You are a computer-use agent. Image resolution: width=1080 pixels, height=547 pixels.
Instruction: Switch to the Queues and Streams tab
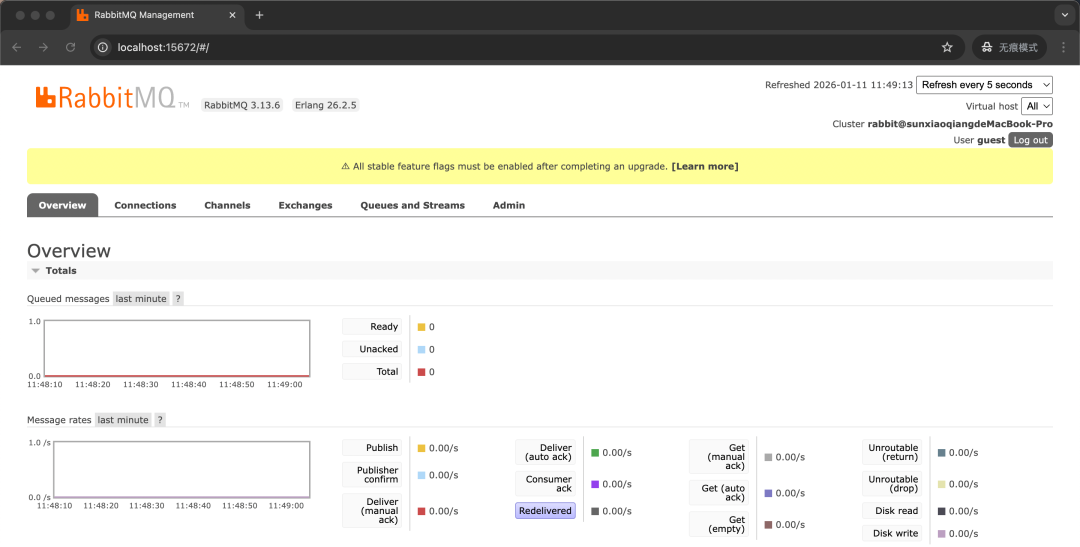(412, 205)
